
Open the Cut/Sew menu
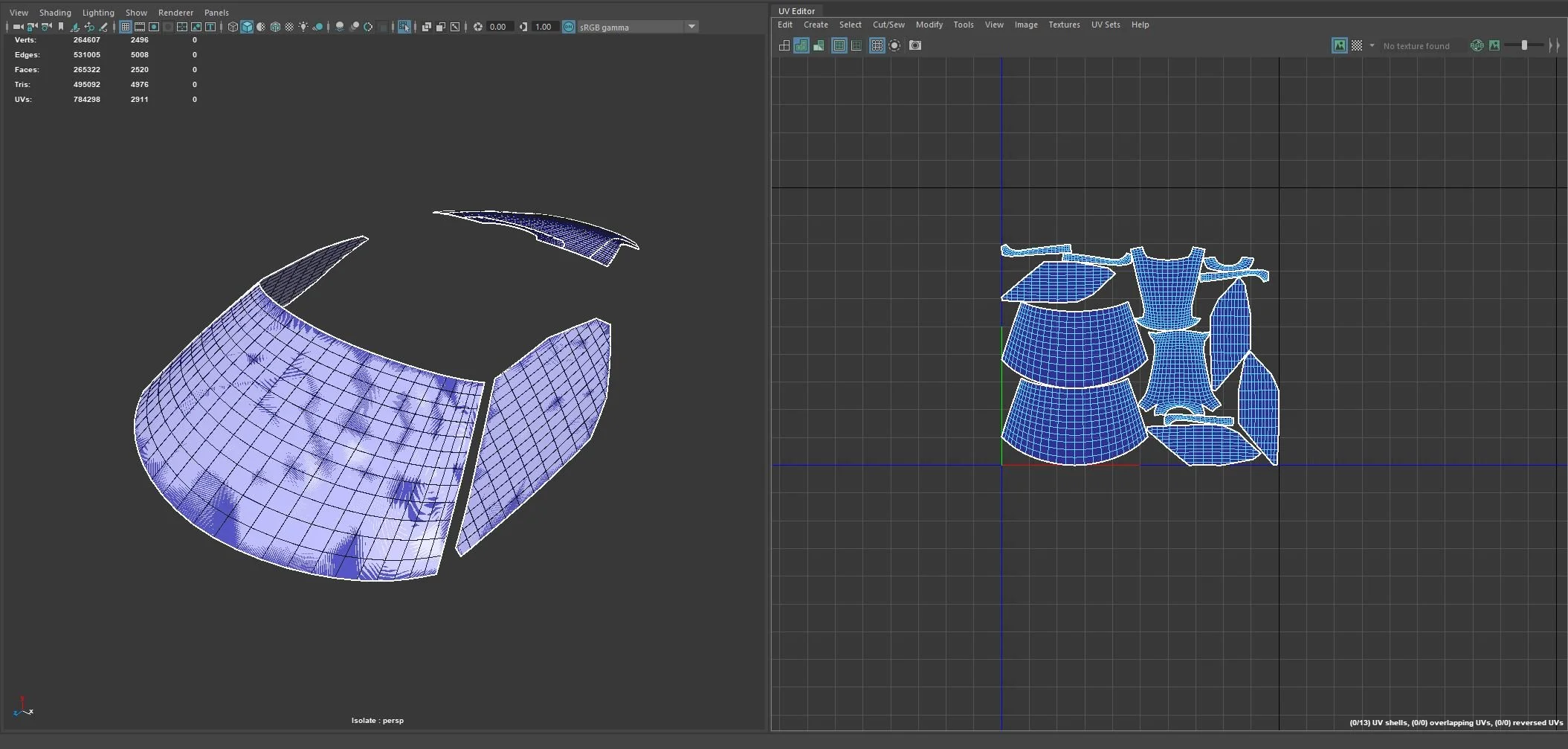(888, 25)
